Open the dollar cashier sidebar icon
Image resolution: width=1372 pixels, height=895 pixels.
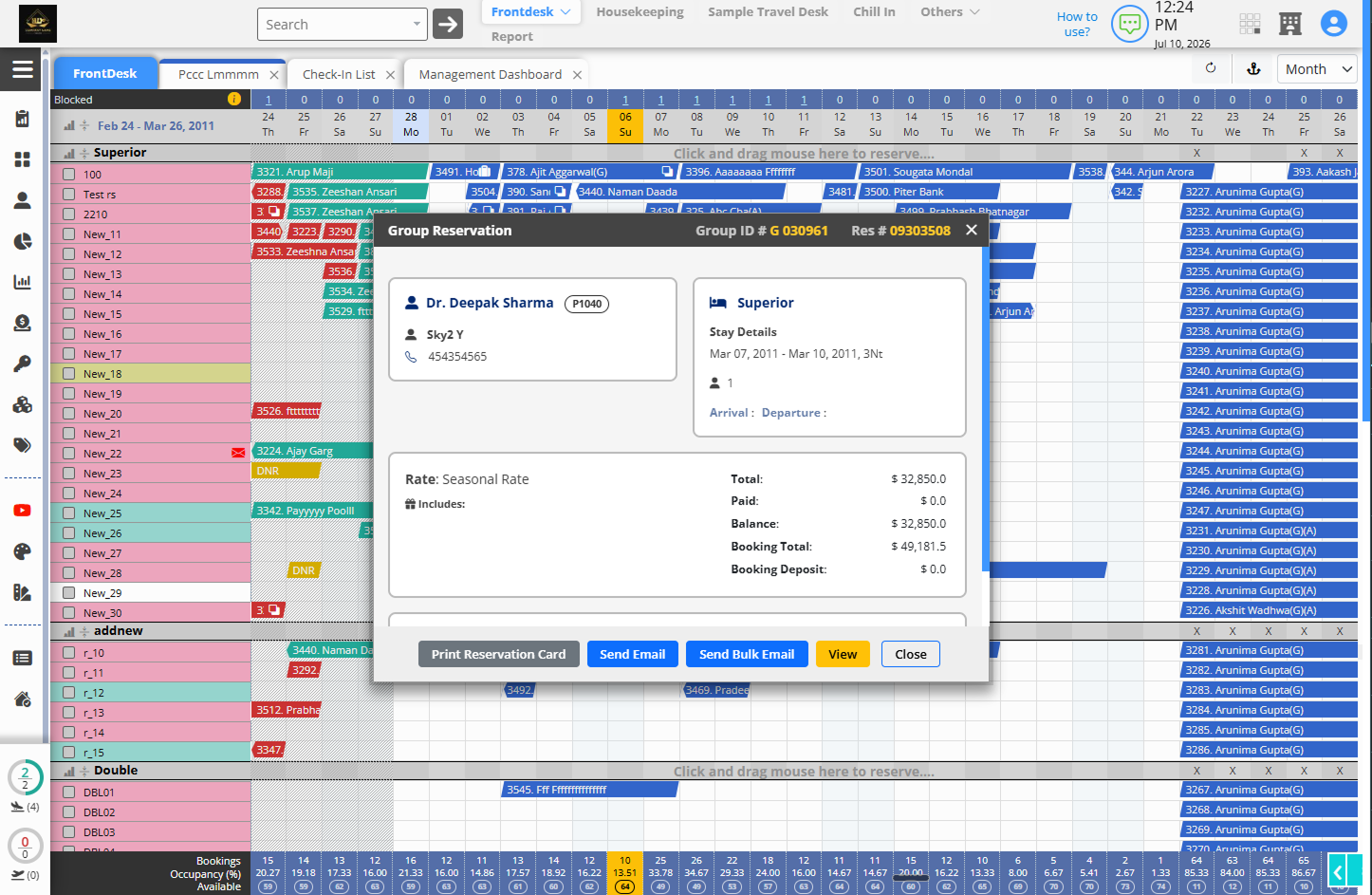coord(23,323)
